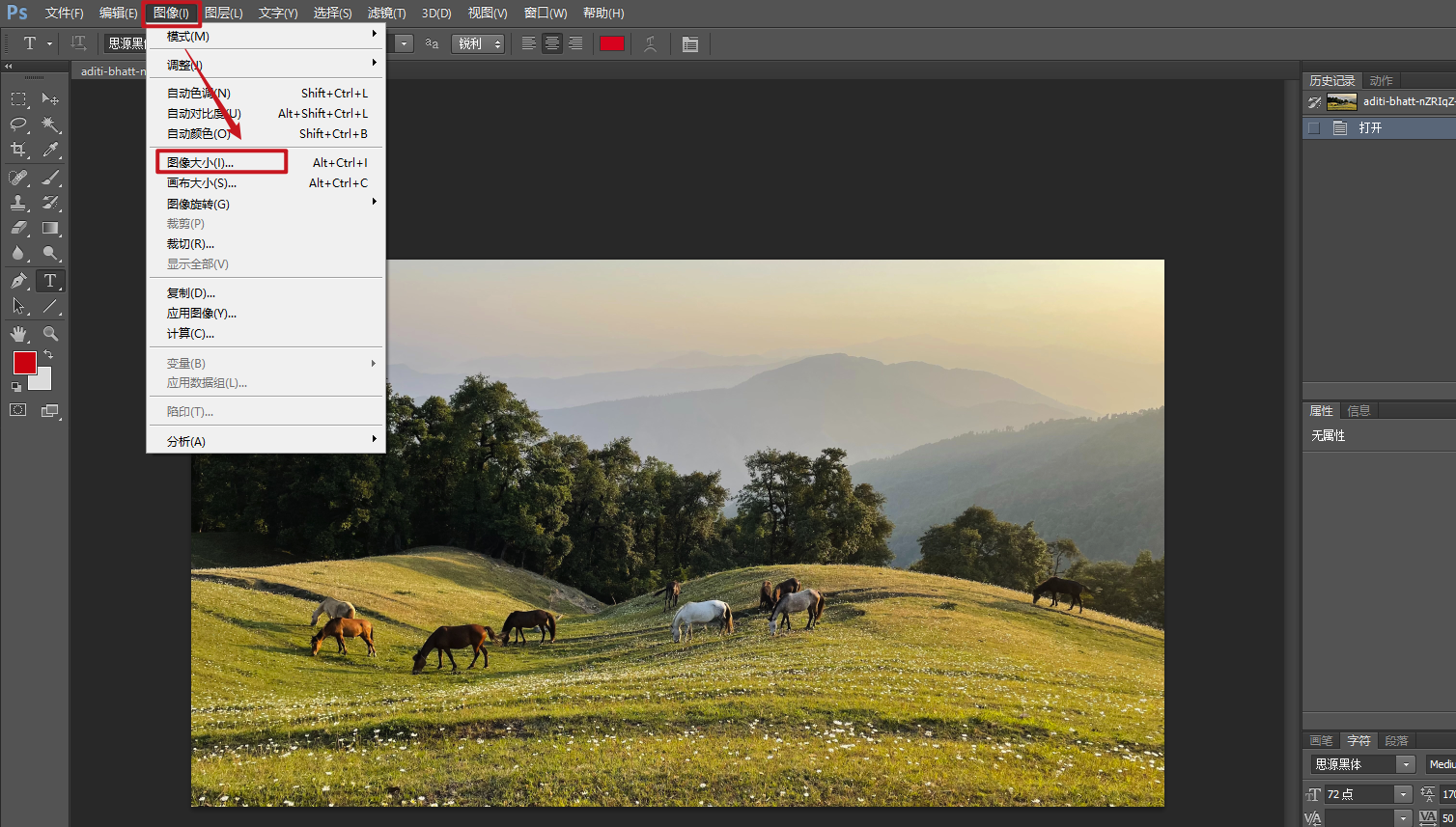Screen dimensions: 1456x827
Task: Open the warp text option icon
Action: click(651, 43)
